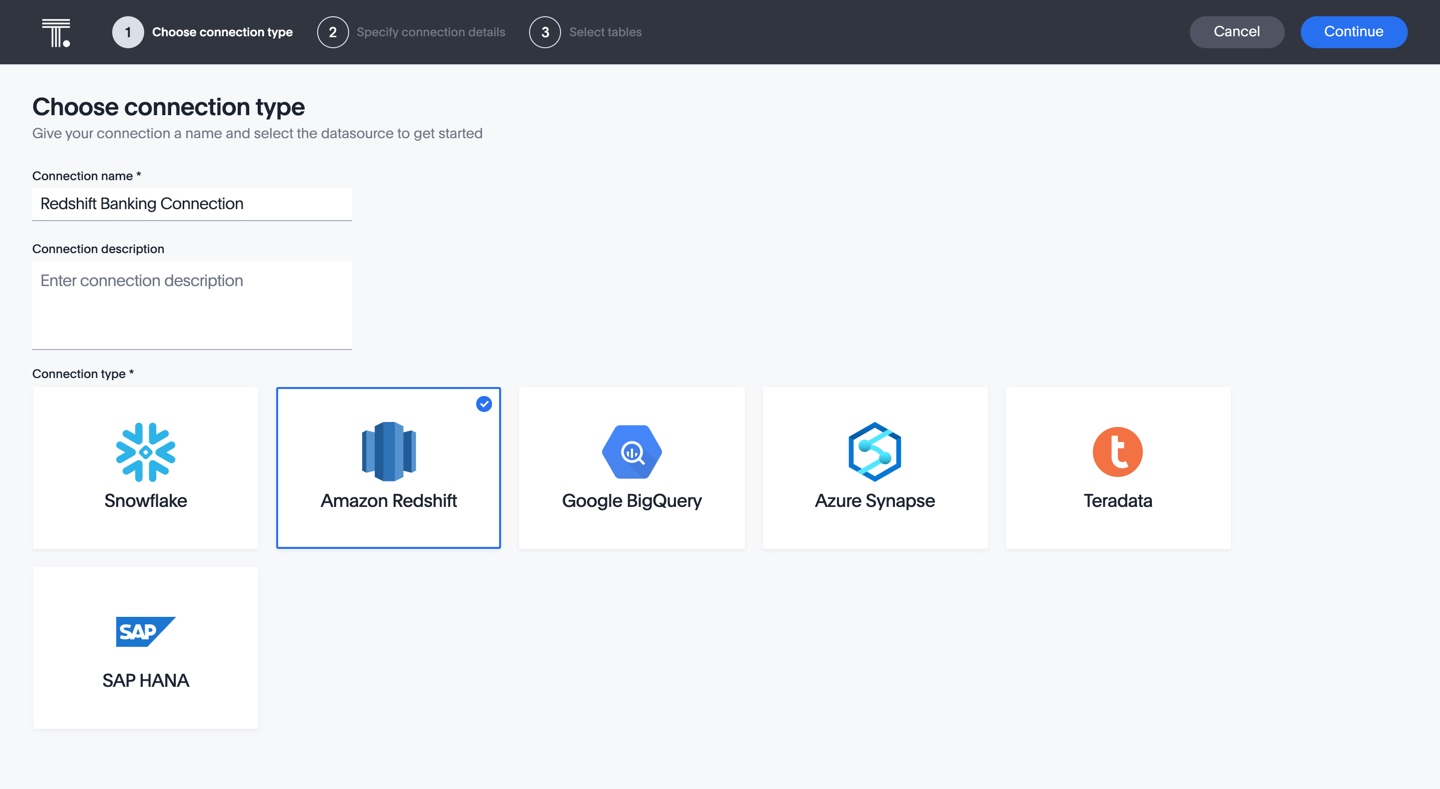Click the Connection type label
Image resolution: width=1440 pixels, height=789 pixels.
(83, 374)
